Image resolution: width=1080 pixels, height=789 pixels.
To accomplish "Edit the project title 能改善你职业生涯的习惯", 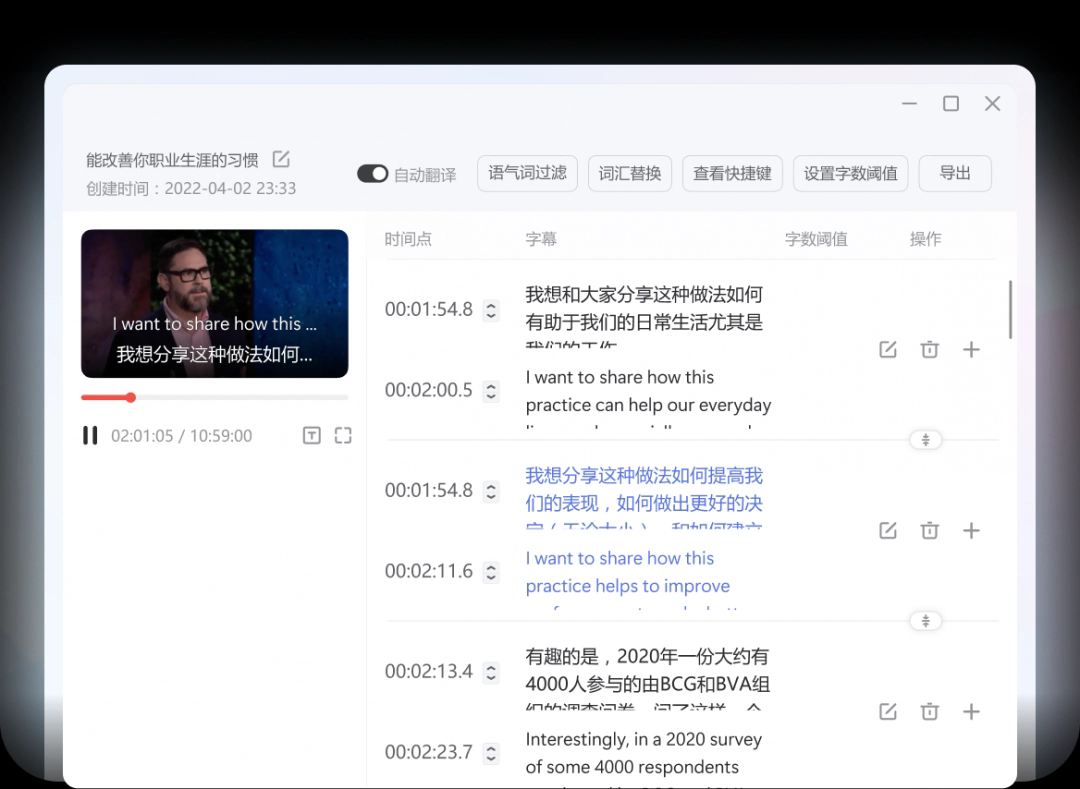I will [281, 159].
